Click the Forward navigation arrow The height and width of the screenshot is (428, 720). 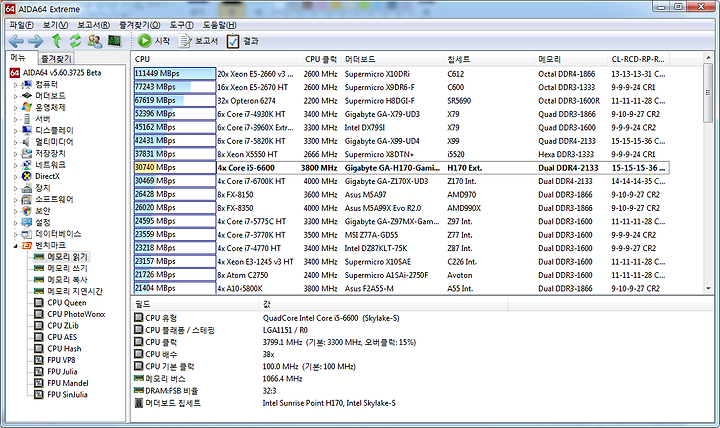point(35,41)
